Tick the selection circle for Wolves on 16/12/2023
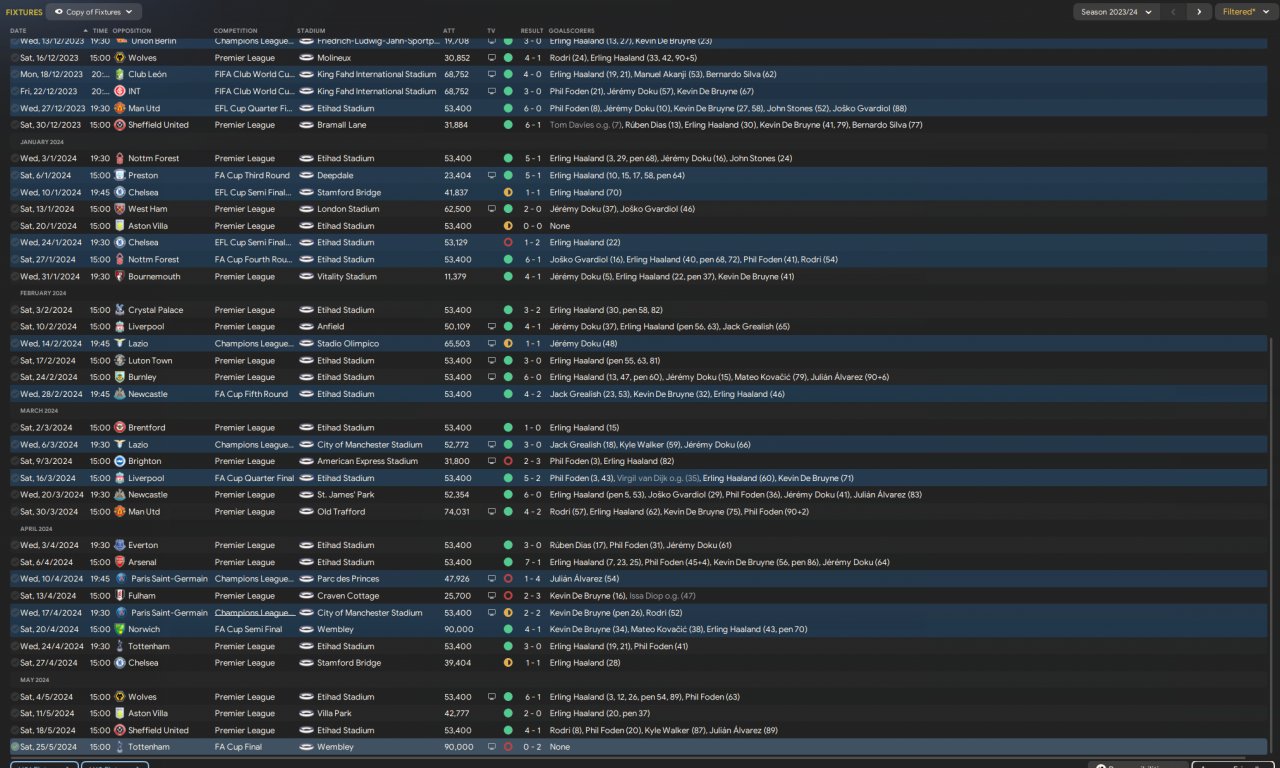The image size is (1280, 768). (15, 58)
